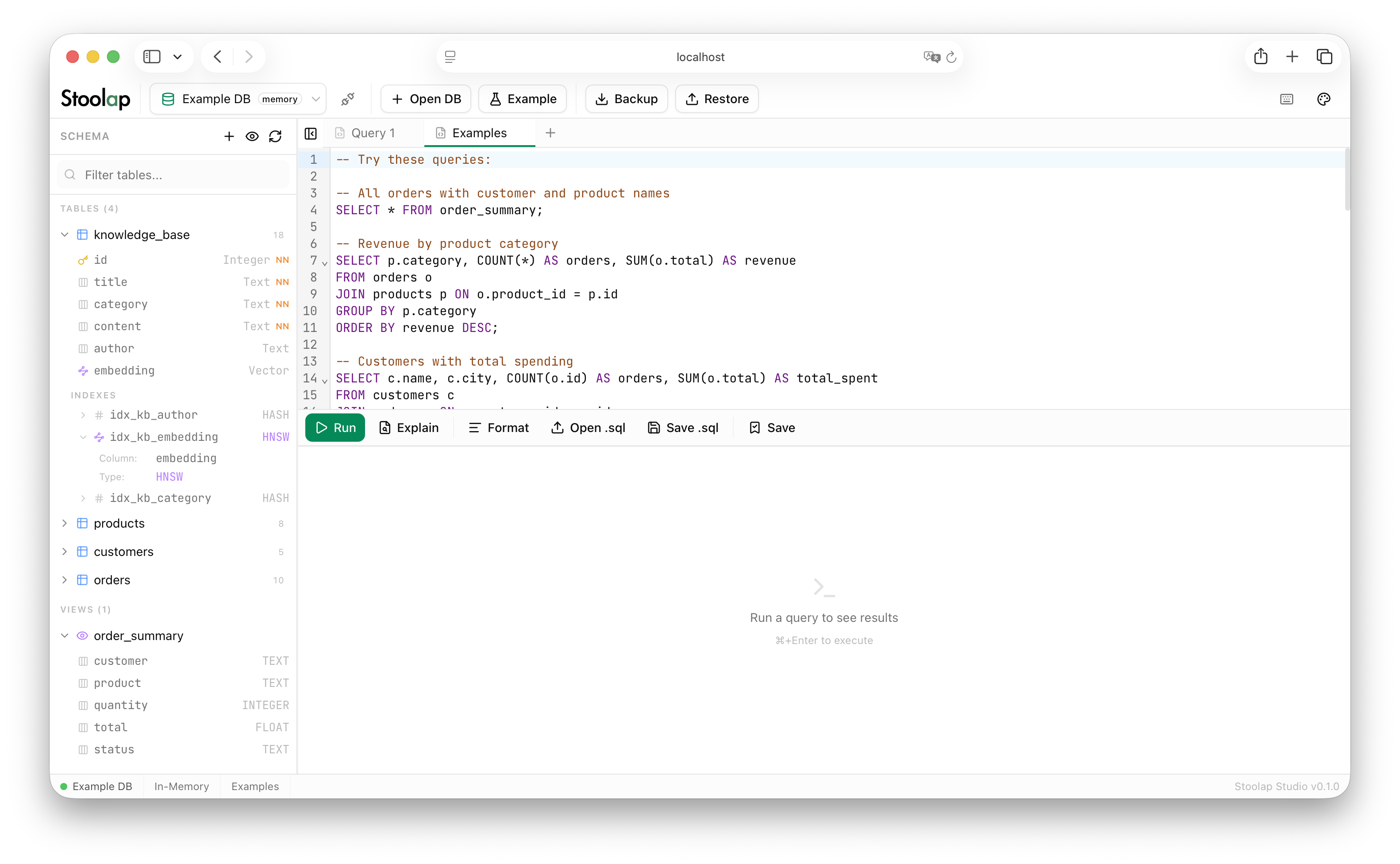The image size is (1400, 864).
Task: Click the Backup button
Action: click(626, 99)
